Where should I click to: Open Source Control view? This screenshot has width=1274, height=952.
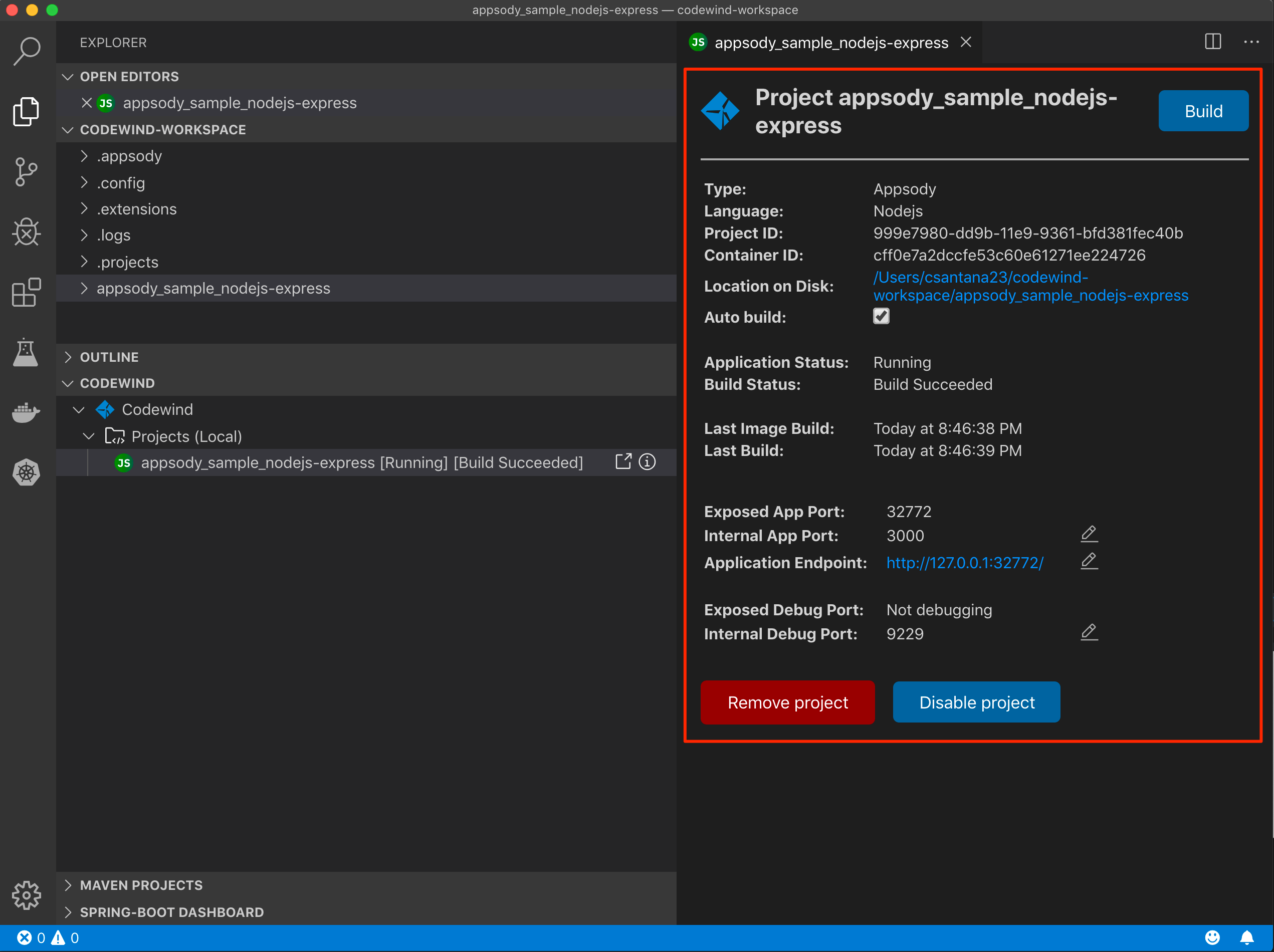click(26, 172)
